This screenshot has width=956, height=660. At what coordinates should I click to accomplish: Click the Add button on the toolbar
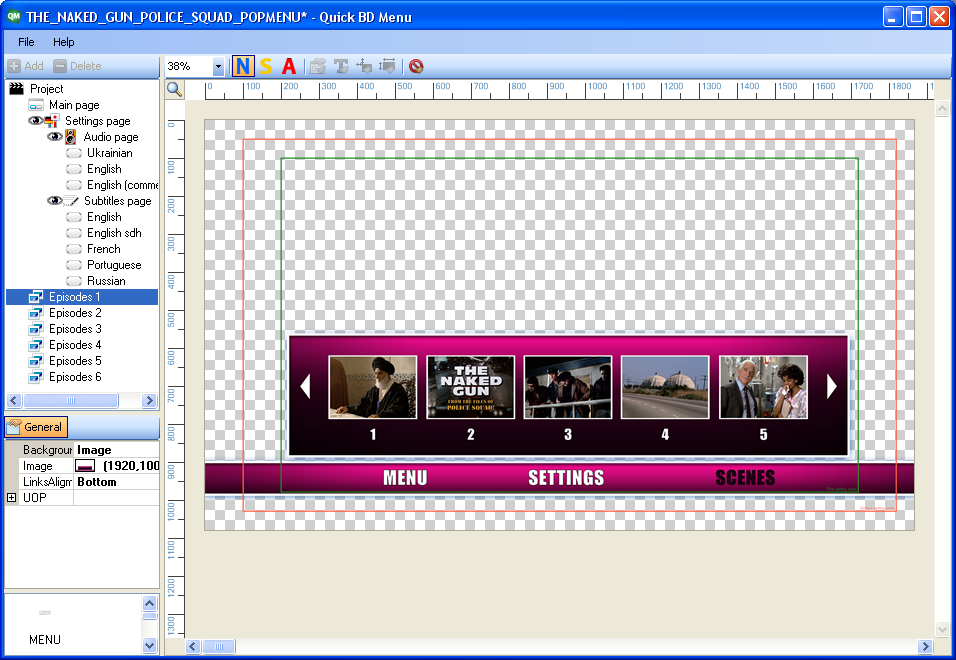tap(23, 66)
